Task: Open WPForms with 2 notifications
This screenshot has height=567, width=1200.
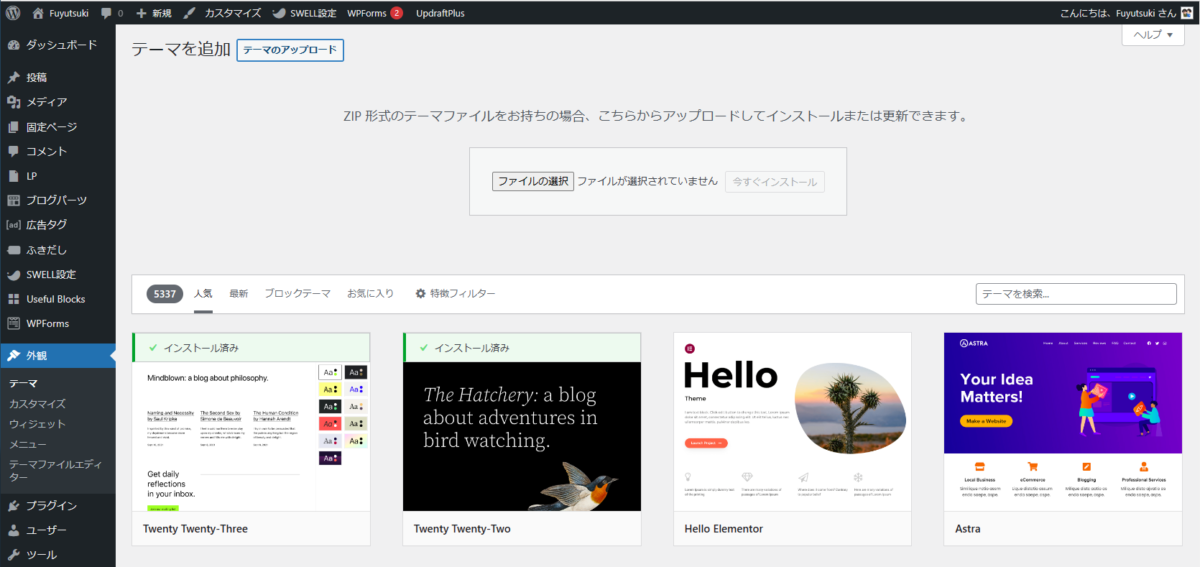Action: (375, 13)
